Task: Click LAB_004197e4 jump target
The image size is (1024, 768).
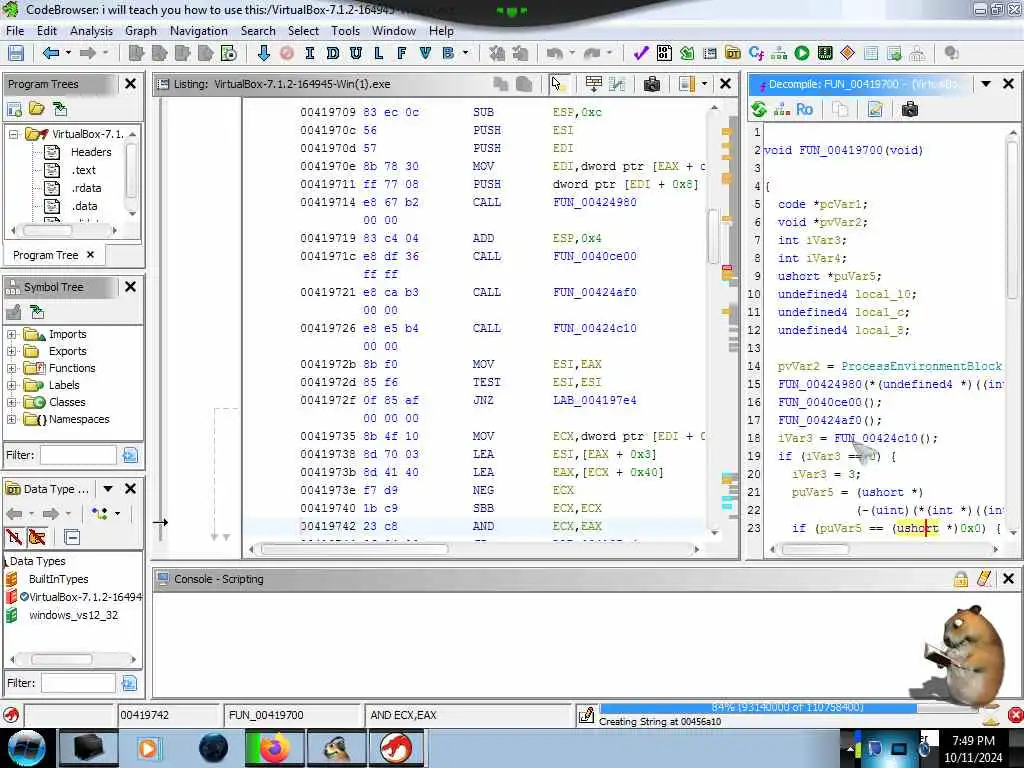Action: tap(594, 400)
